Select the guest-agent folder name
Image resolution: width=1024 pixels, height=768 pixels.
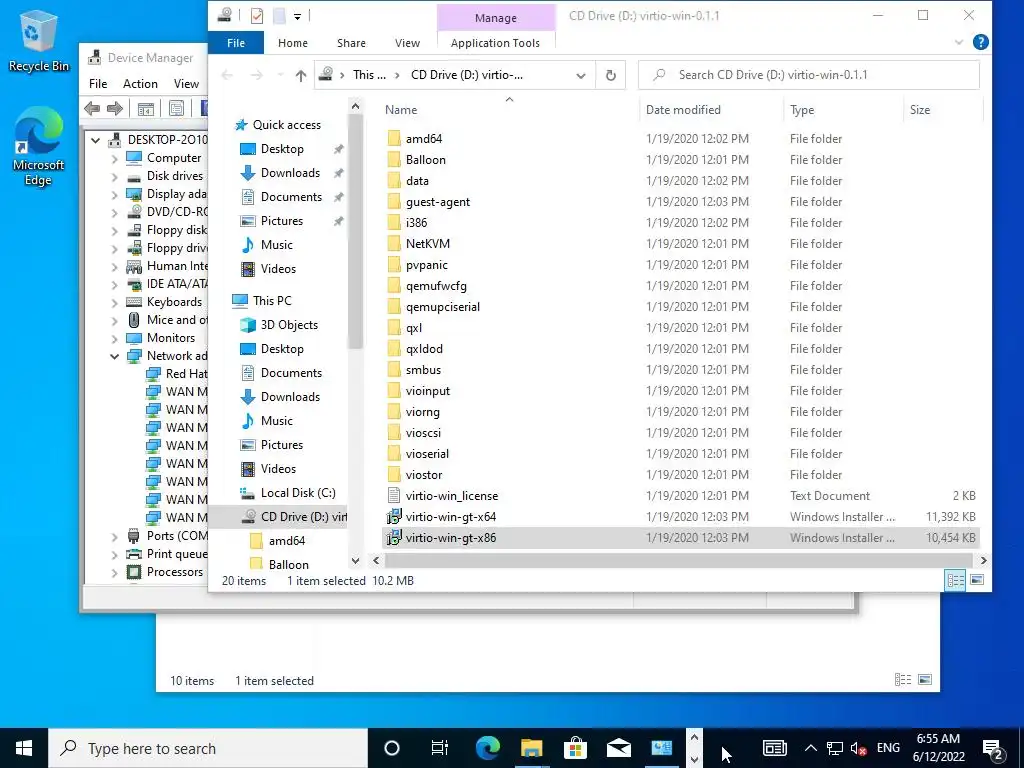tap(438, 202)
